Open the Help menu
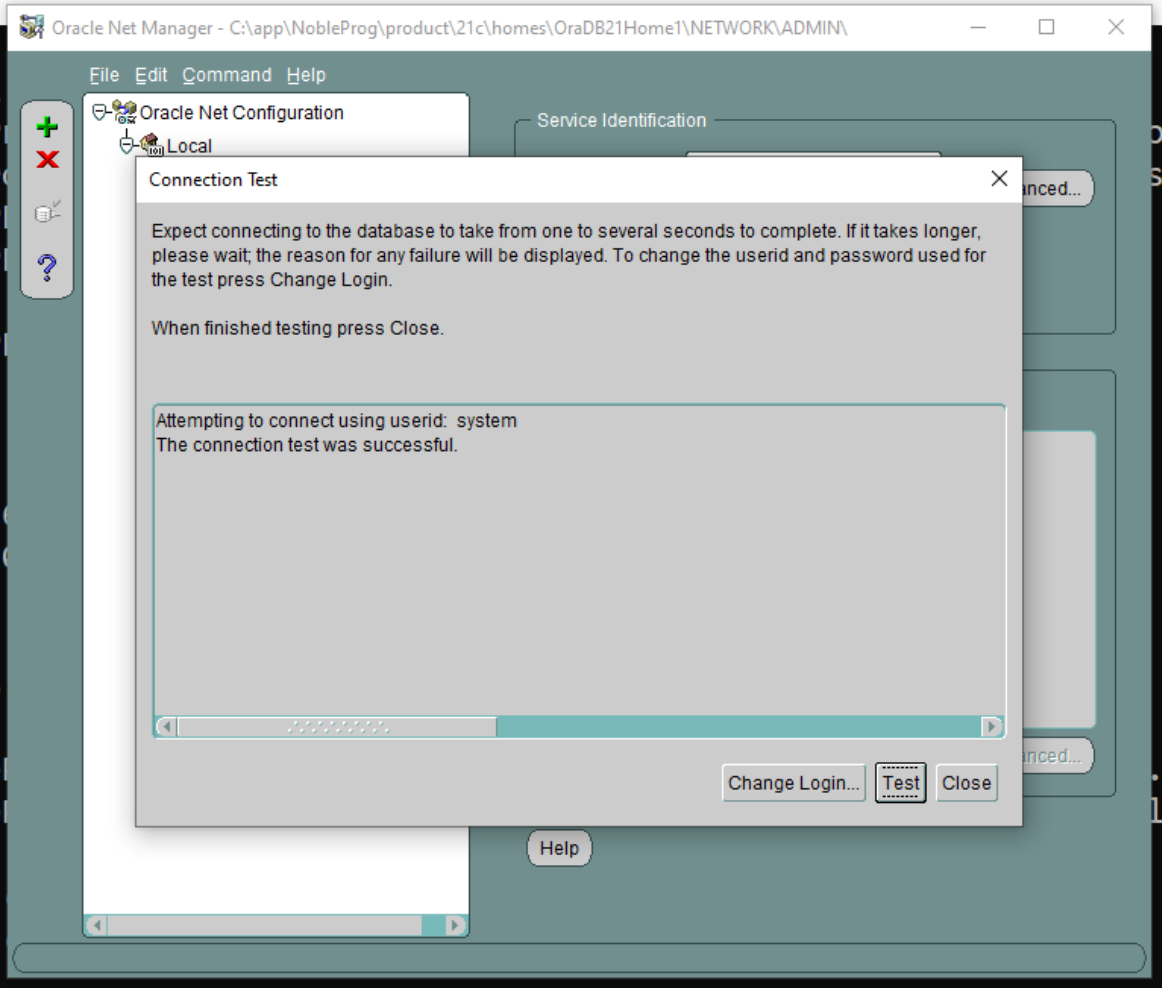Image resolution: width=1162 pixels, height=988 pixels. tap(306, 75)
